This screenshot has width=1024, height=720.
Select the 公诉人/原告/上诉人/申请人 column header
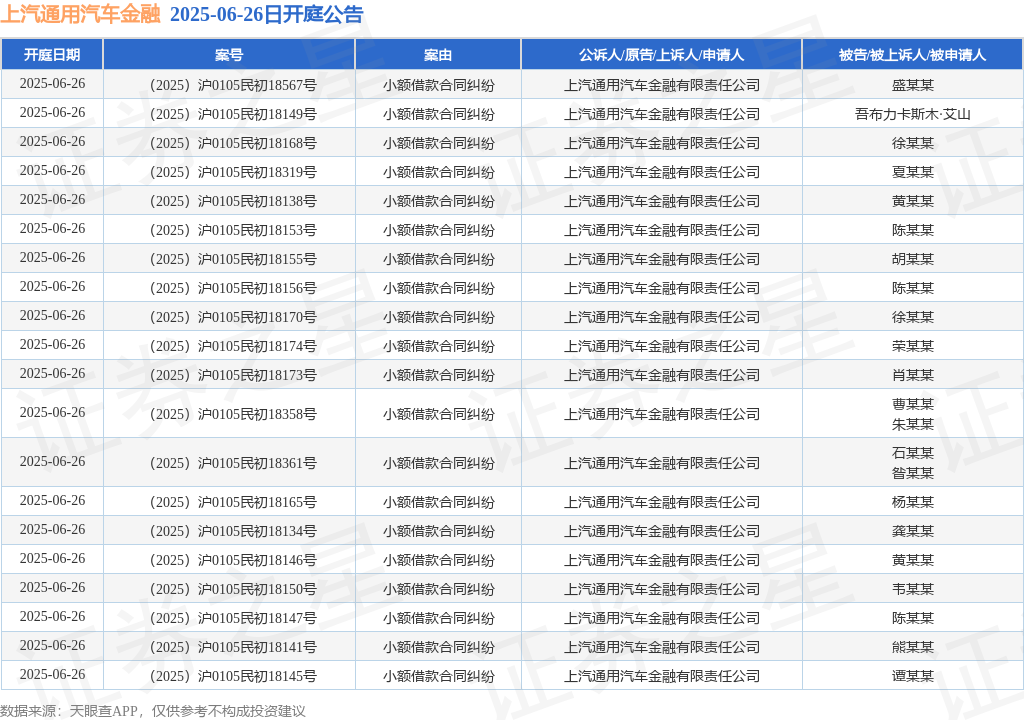662,55
